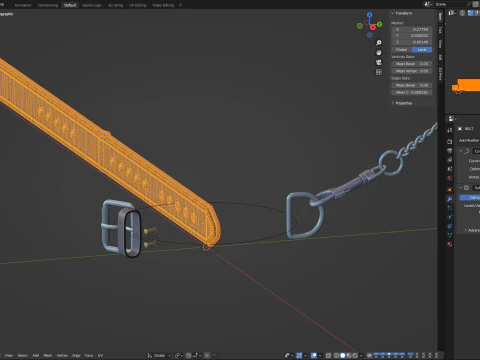Set transform to Global
The width and height of the screenshot is (480, 360).
[x=402, y=49]
